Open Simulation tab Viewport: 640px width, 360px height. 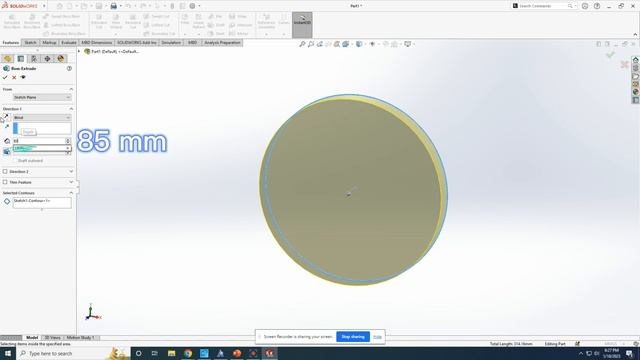tap(171, 43)
